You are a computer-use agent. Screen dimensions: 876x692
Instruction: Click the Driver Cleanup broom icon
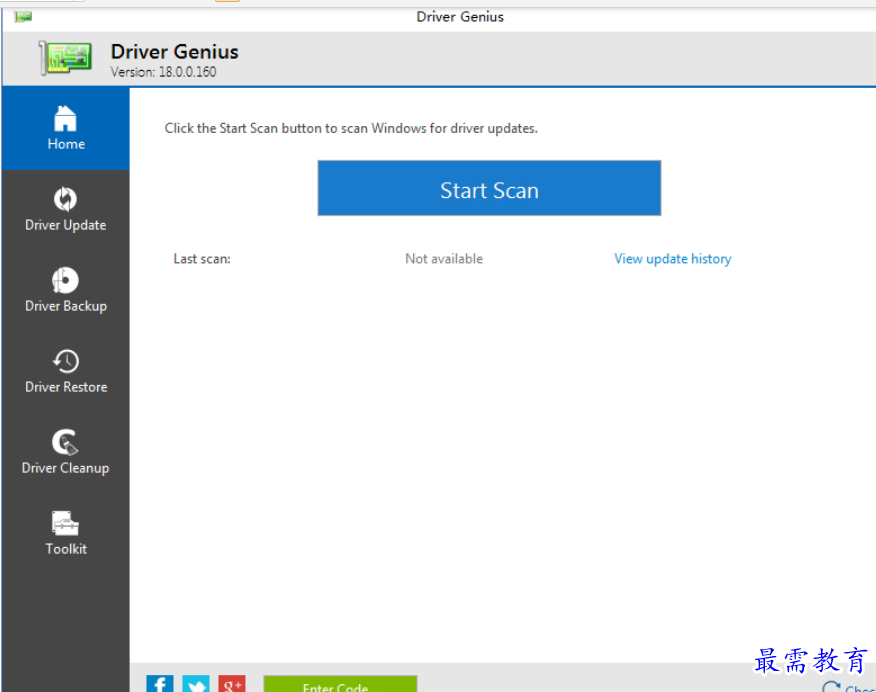(65, 442)
